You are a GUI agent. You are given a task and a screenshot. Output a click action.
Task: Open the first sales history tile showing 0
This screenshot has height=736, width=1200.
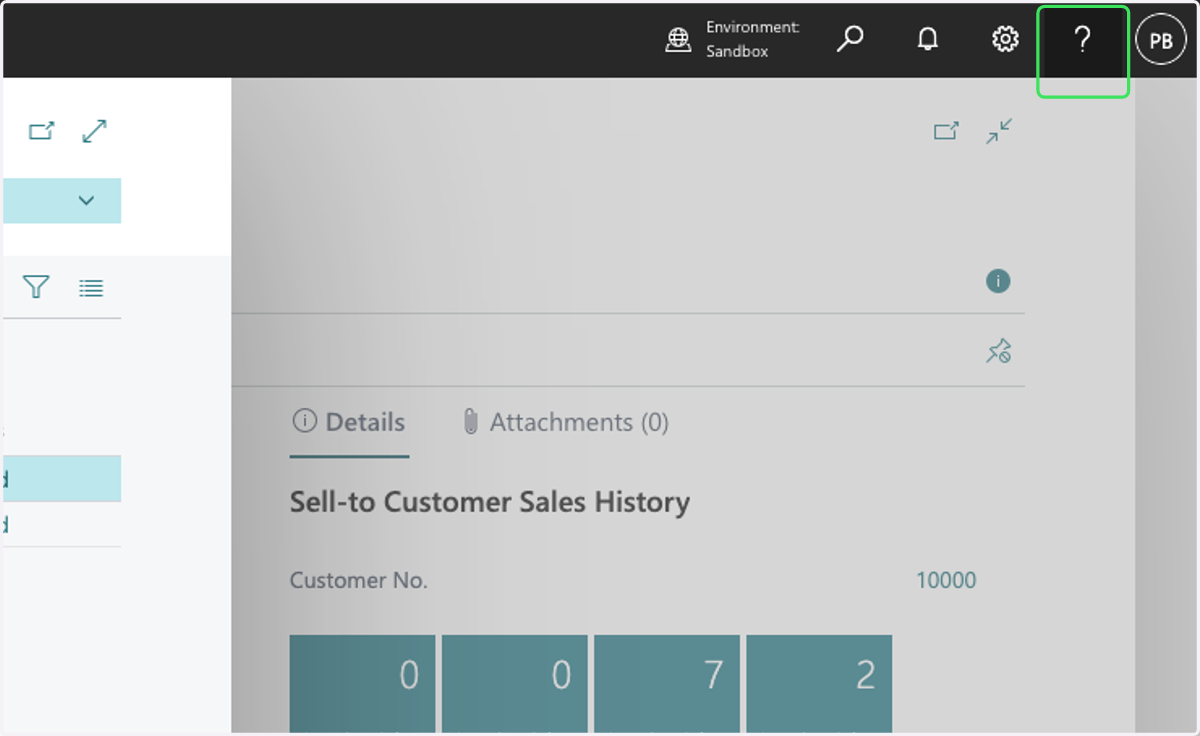pos(363,684)
